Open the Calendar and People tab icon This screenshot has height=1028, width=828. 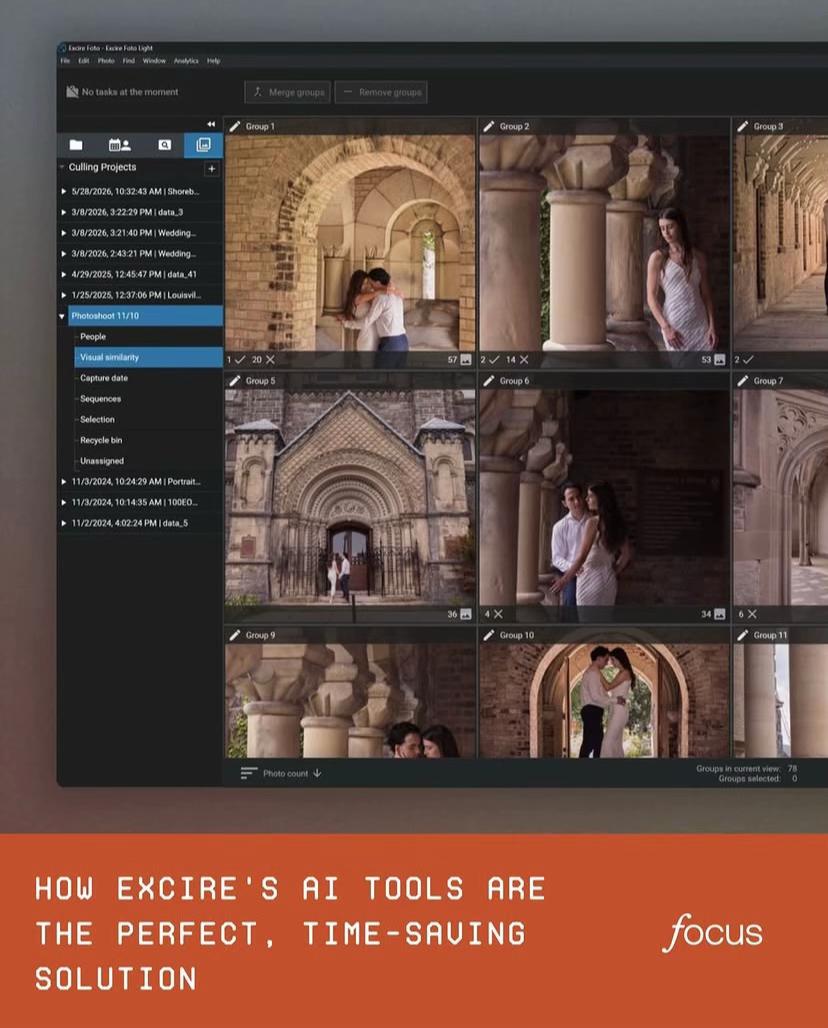click(x=119, y=145)
